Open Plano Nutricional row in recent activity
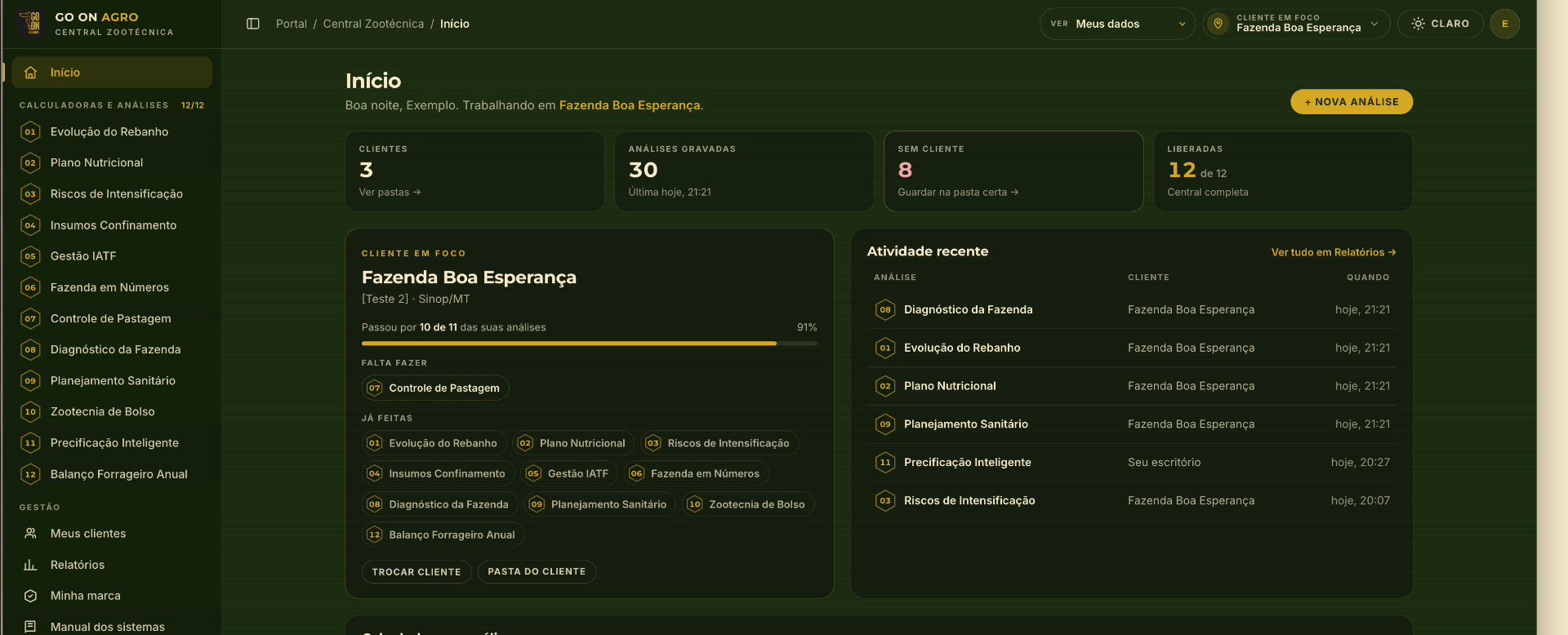This screenshot has width=1568, height=635. click(x=1132, y=386)
